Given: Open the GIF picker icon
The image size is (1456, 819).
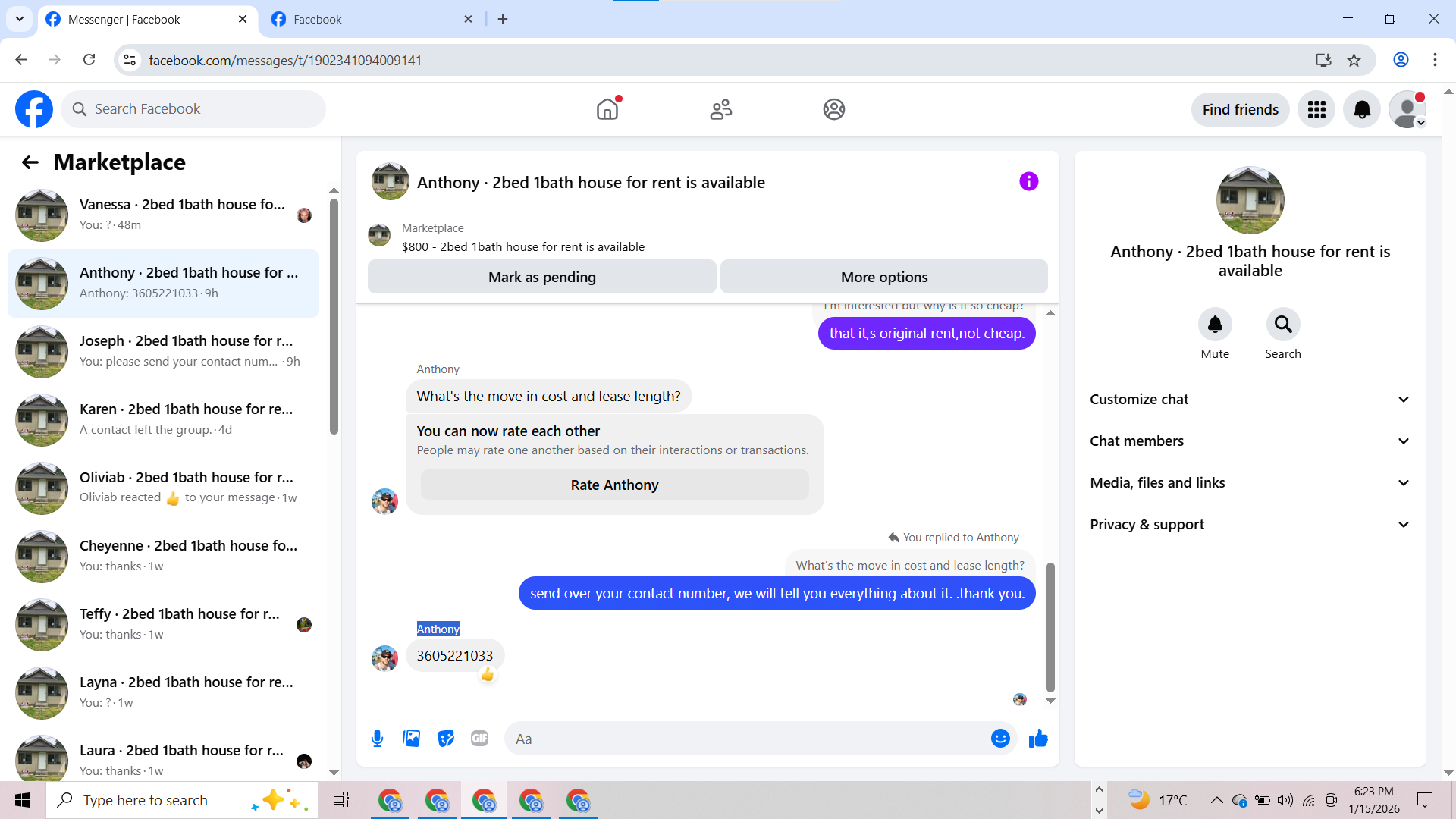Looking at the screenshot, I should pyautogui.click(x=479, y=739).
